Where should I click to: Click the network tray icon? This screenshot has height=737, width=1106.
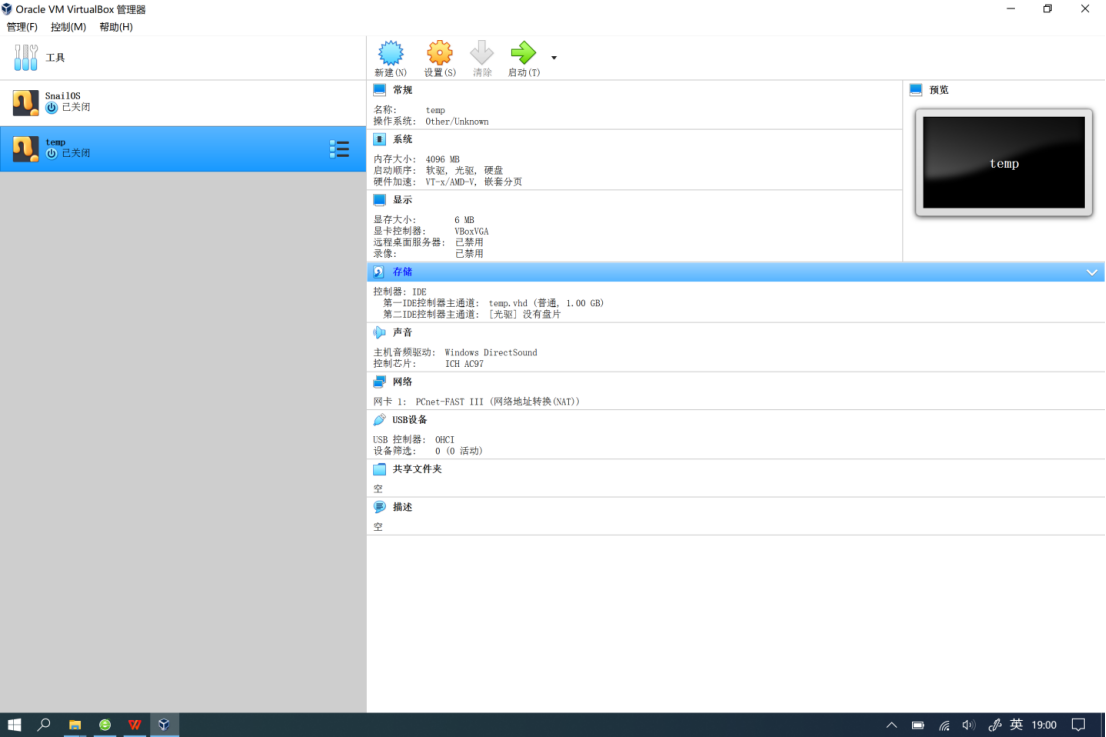[944, 725]
